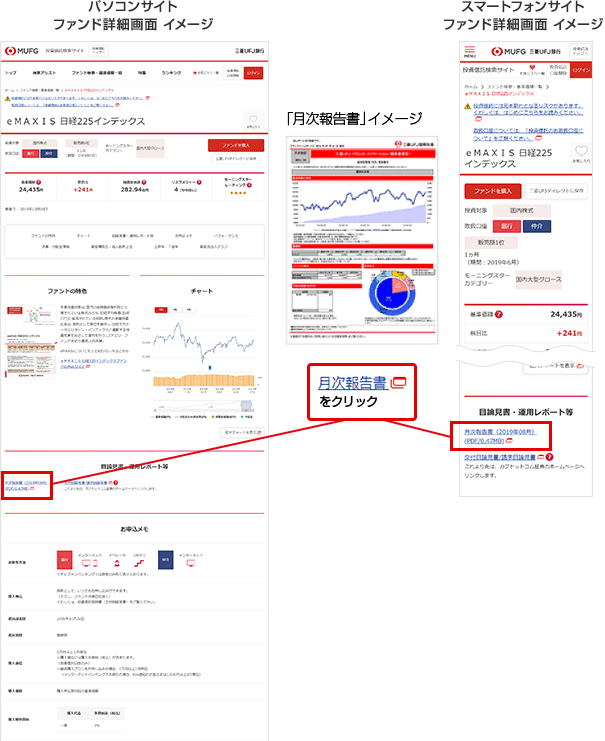Click the operator icon in お申込メモ
The image size is (605, 741).
click(117, 563)
